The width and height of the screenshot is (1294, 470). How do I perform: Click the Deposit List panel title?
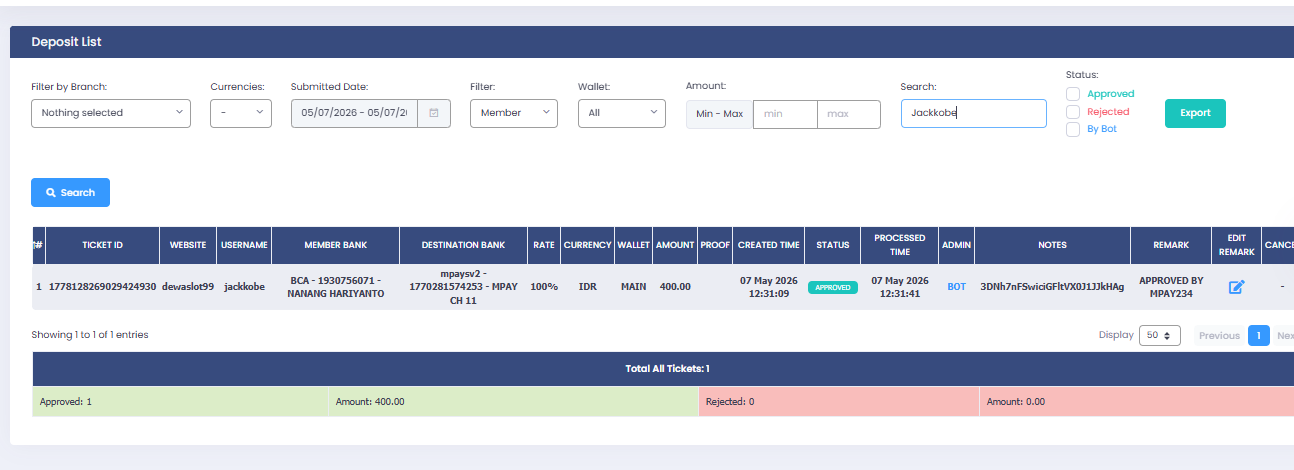tap(66, 42)
